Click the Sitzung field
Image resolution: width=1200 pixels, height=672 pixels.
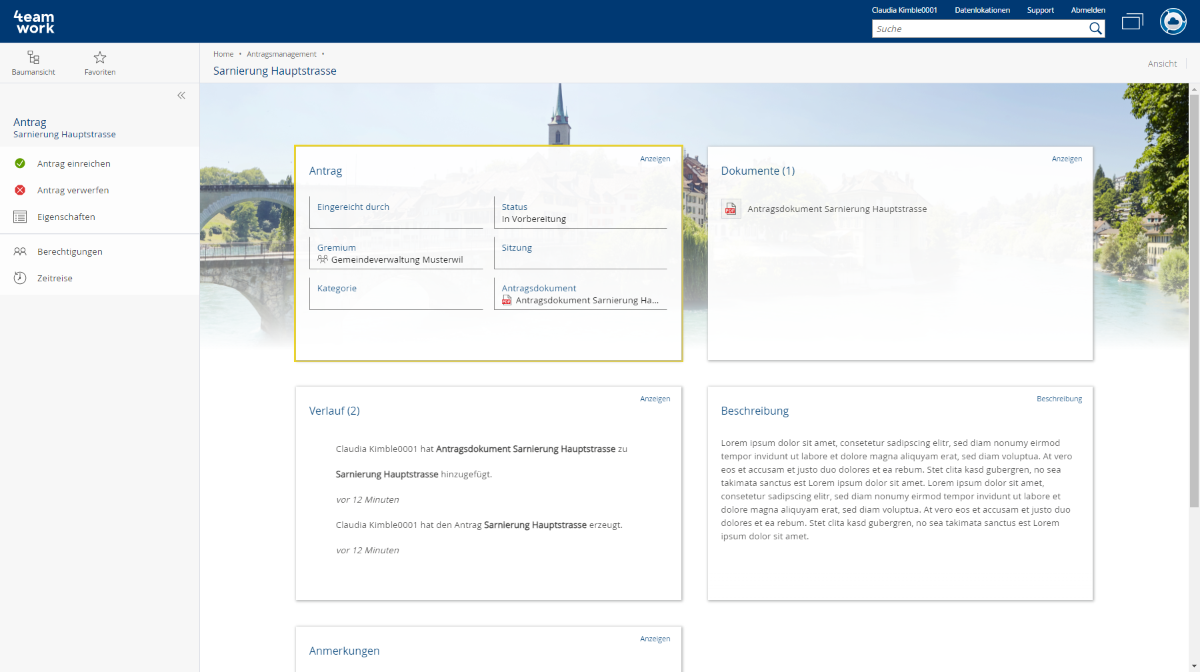coord(580,253)
